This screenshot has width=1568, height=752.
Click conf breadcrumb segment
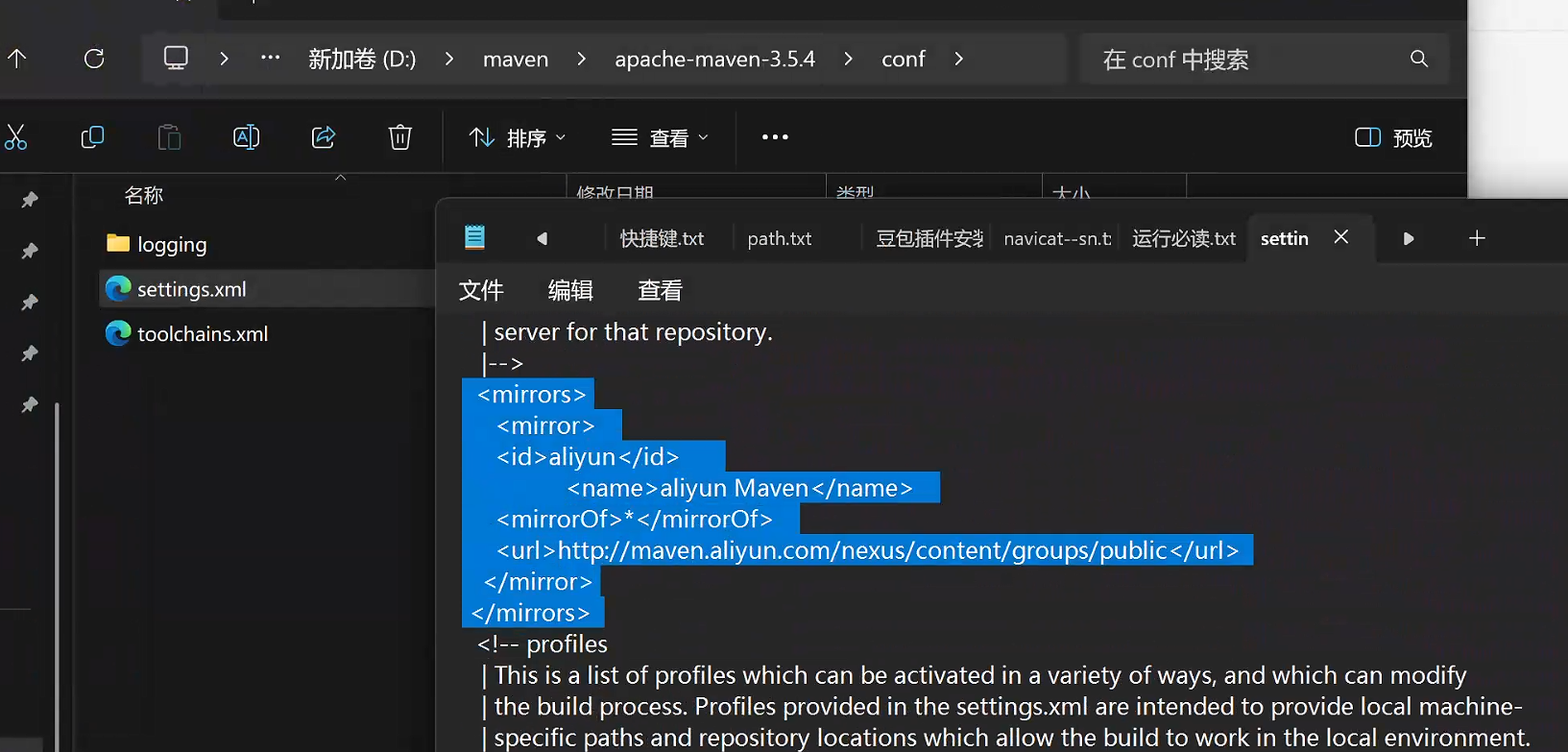coord(904,59)
